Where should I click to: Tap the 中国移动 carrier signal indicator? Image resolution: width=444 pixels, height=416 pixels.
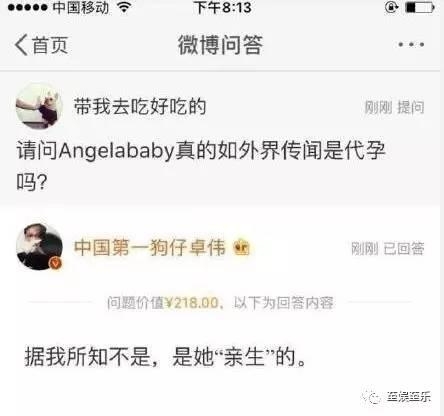58,7
